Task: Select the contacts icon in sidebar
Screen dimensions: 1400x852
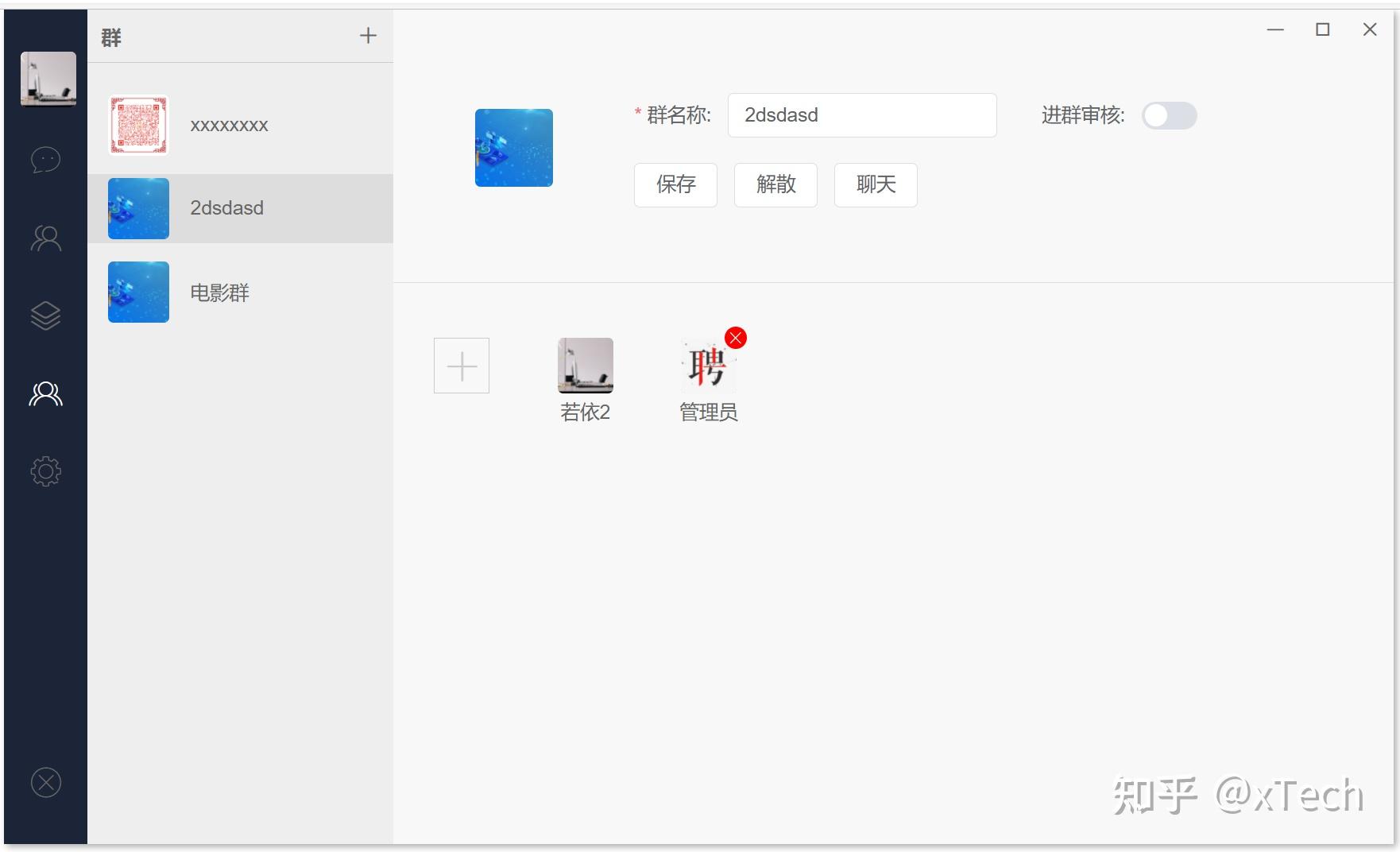Action: click(46, 237)
